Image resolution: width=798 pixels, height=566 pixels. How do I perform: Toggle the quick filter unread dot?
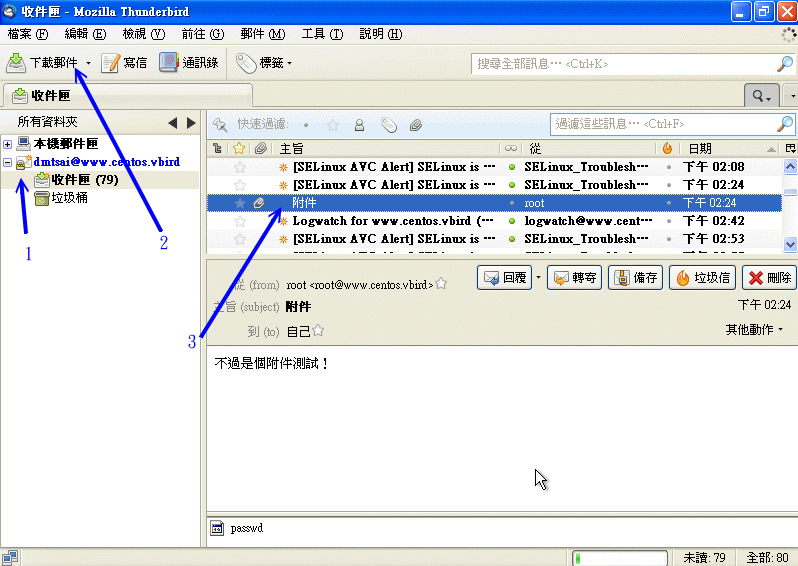(x=306, y=125)
